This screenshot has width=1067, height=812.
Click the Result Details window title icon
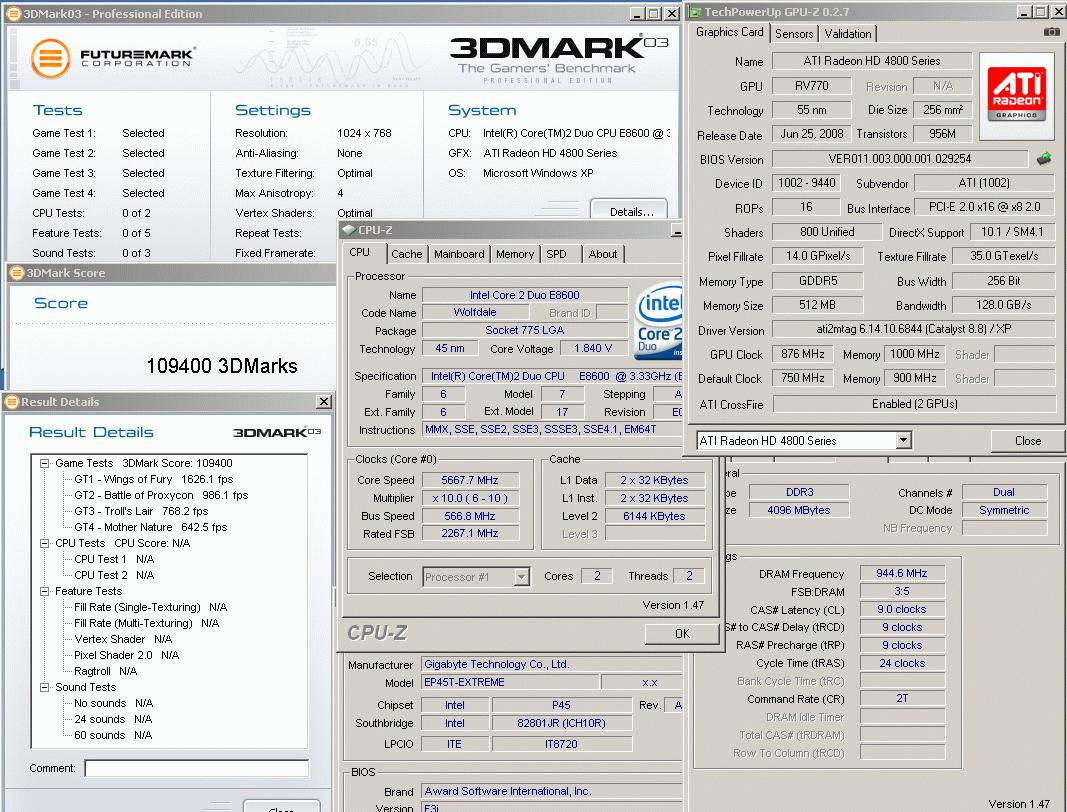12,402
